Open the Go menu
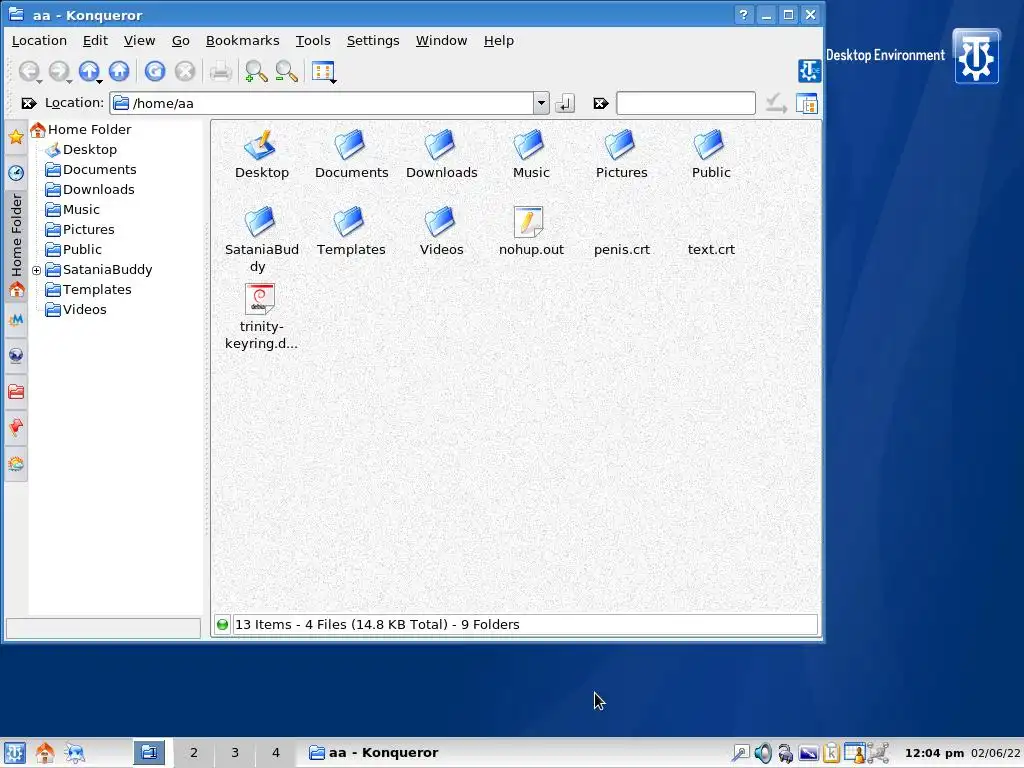Screen dimensions: 1024x768 pyautogui.click(x=181, y=40)
